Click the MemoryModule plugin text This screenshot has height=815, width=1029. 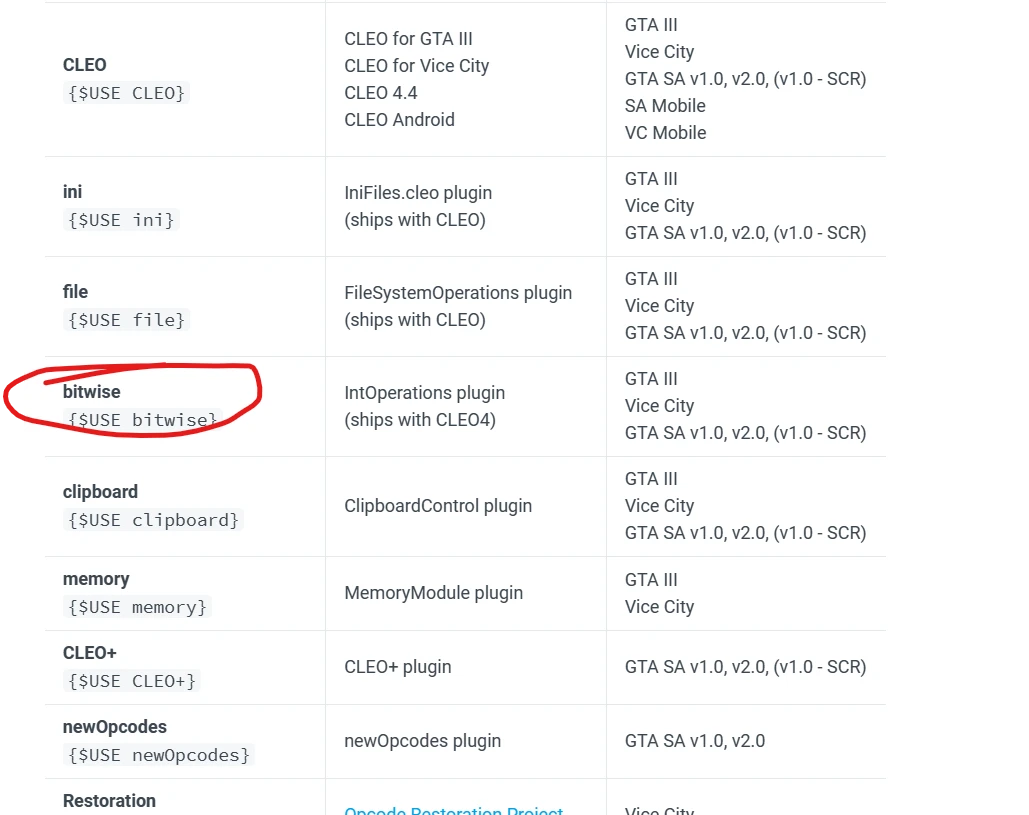coord(433,593)
